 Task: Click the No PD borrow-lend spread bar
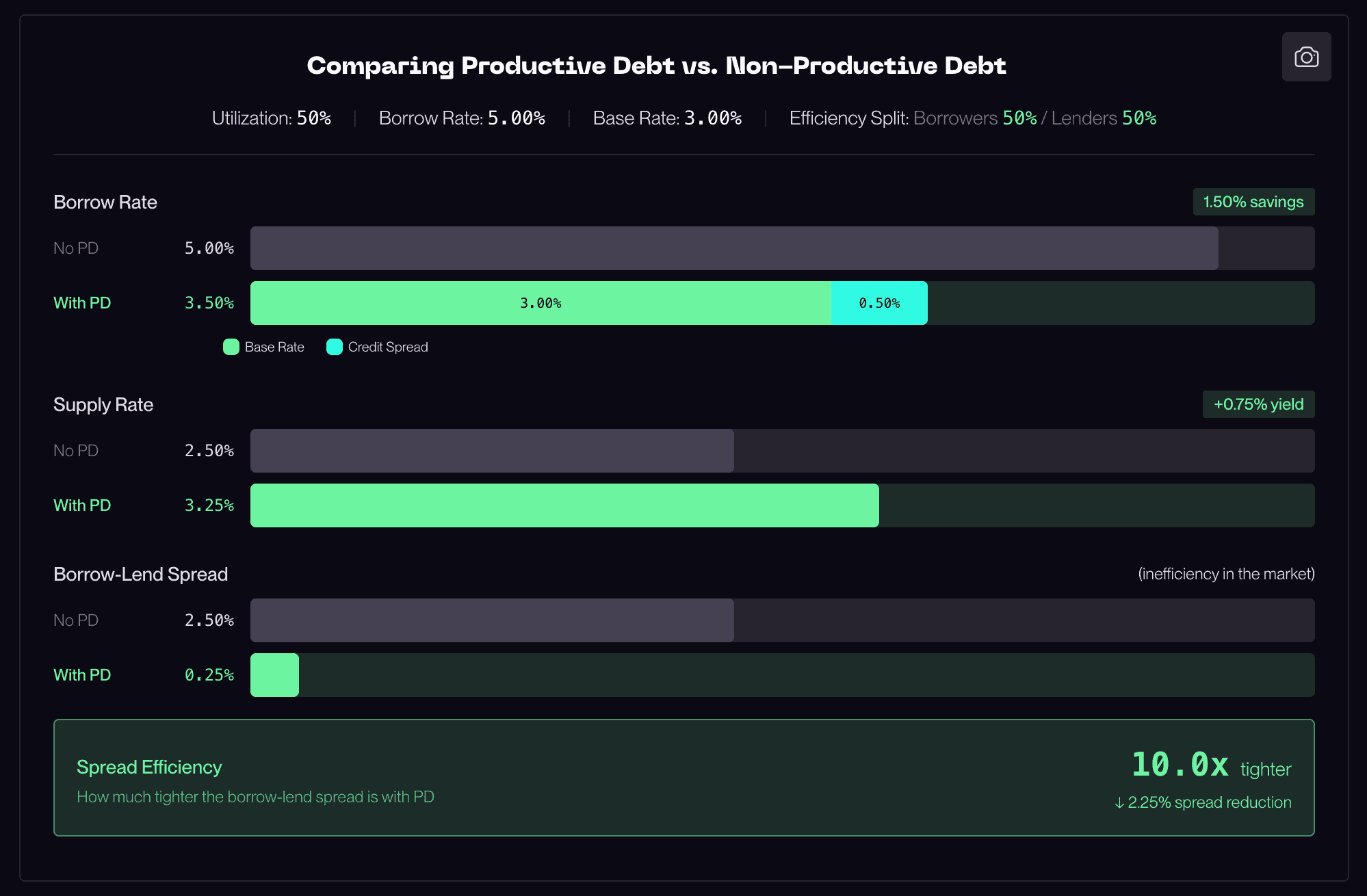point(492,620)
